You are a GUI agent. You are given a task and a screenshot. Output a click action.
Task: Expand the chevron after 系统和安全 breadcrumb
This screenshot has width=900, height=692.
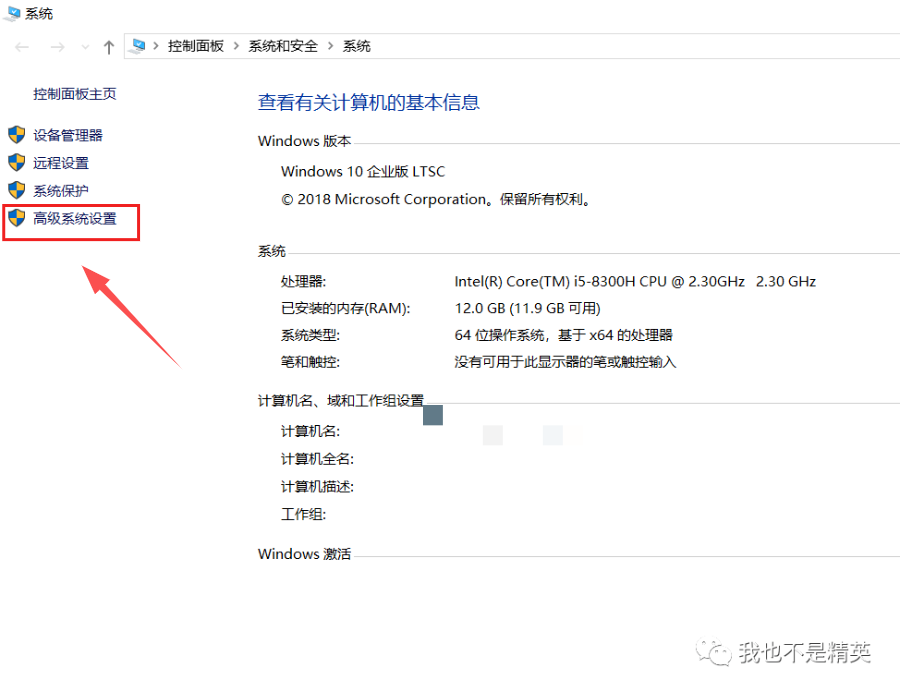point(330,46)
